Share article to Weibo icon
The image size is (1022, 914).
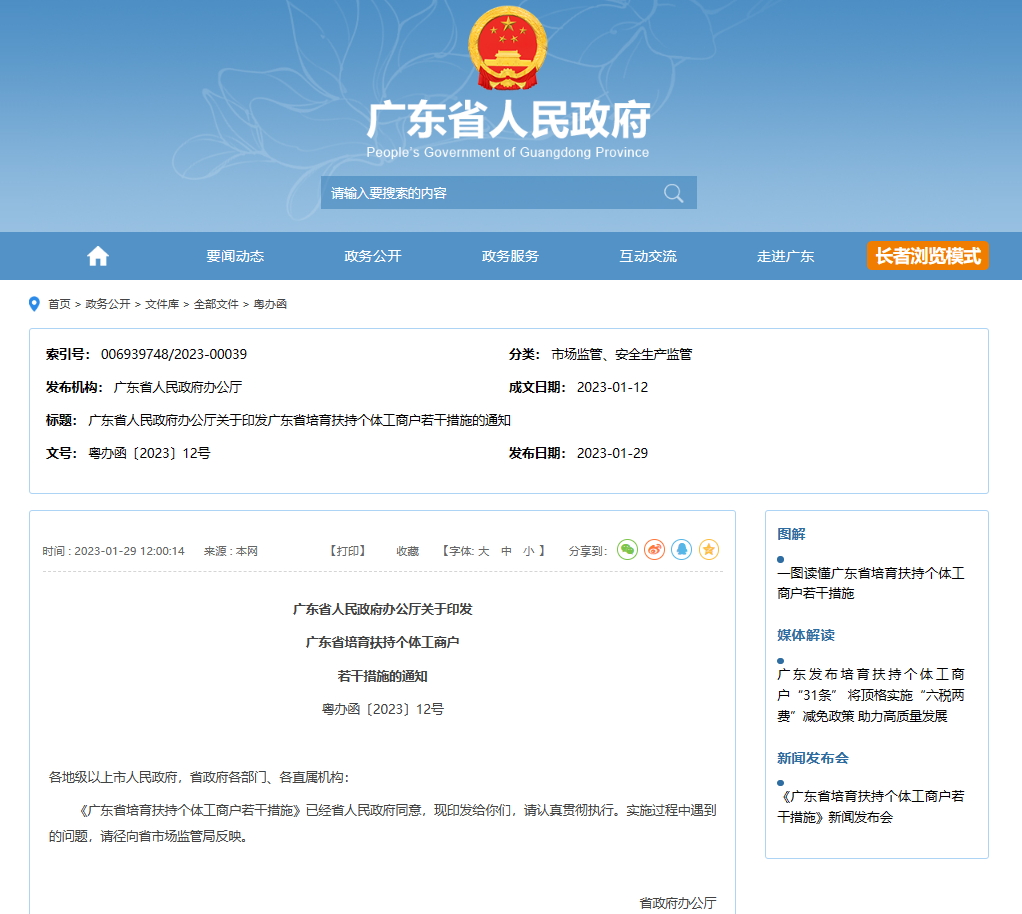click(655, 549)
